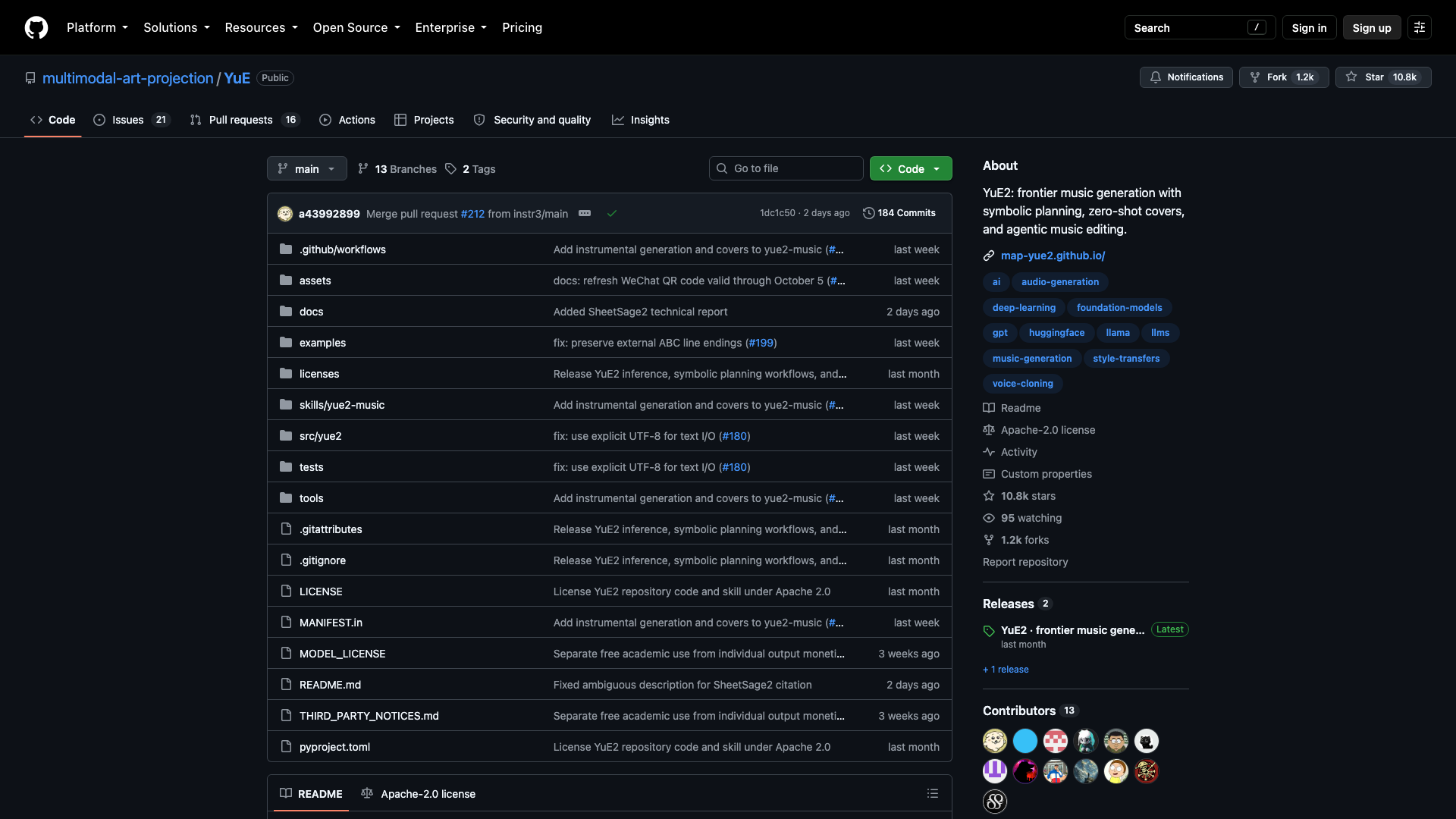Open the 184 Commits history

[899, 213]
